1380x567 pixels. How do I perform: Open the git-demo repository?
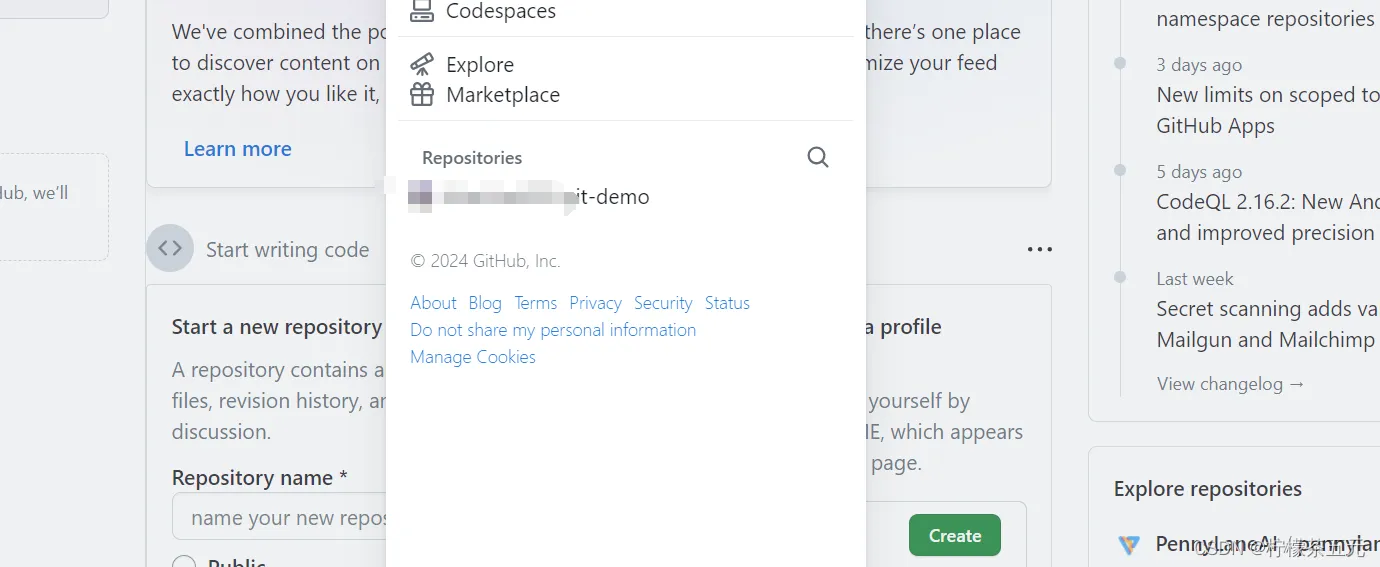point(608,197)
